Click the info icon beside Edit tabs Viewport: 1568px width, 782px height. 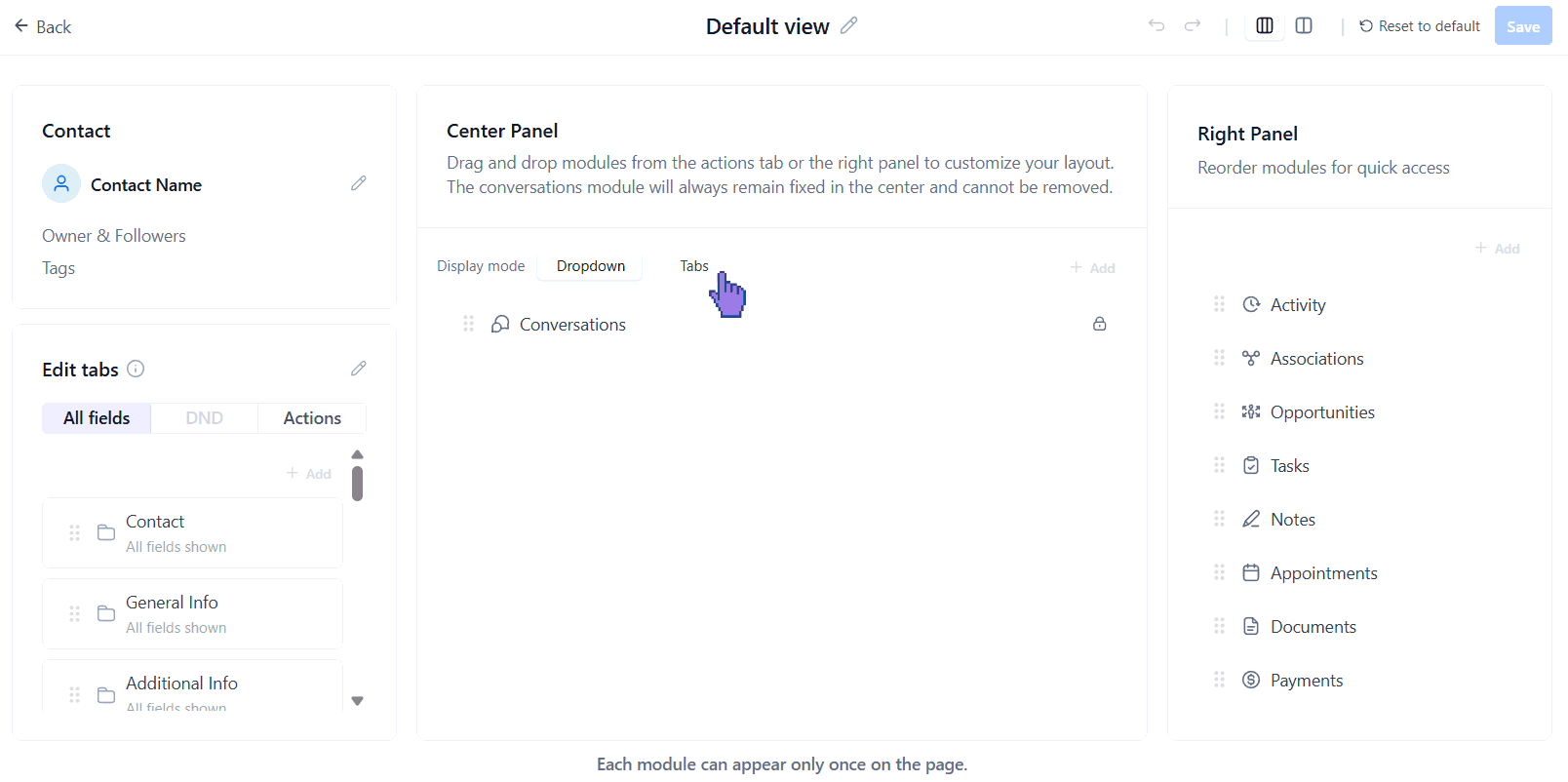pos(137,369)
